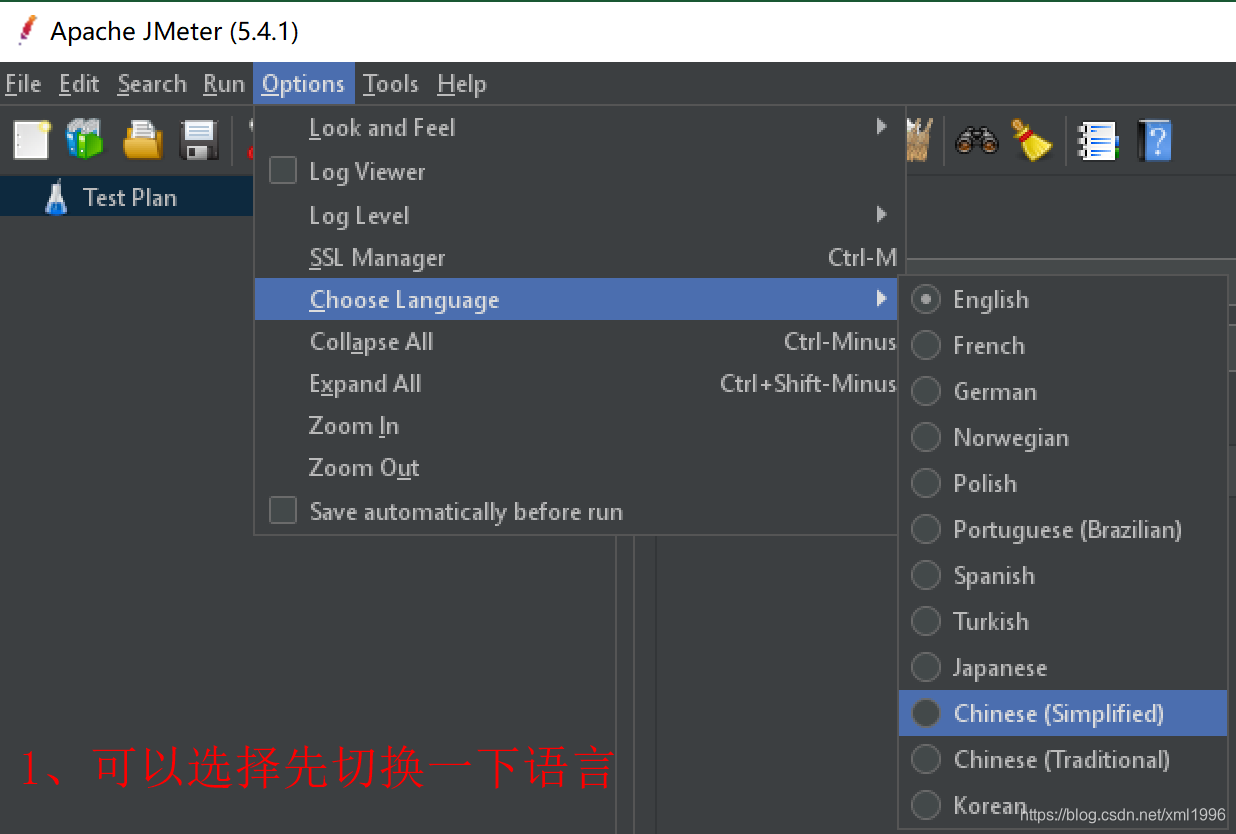
Task: Open the File menu
Action: pos(23,84)
